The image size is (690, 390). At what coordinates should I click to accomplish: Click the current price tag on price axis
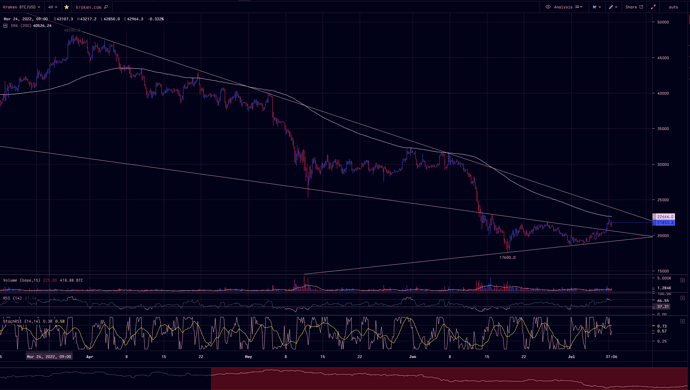[663, 223]
